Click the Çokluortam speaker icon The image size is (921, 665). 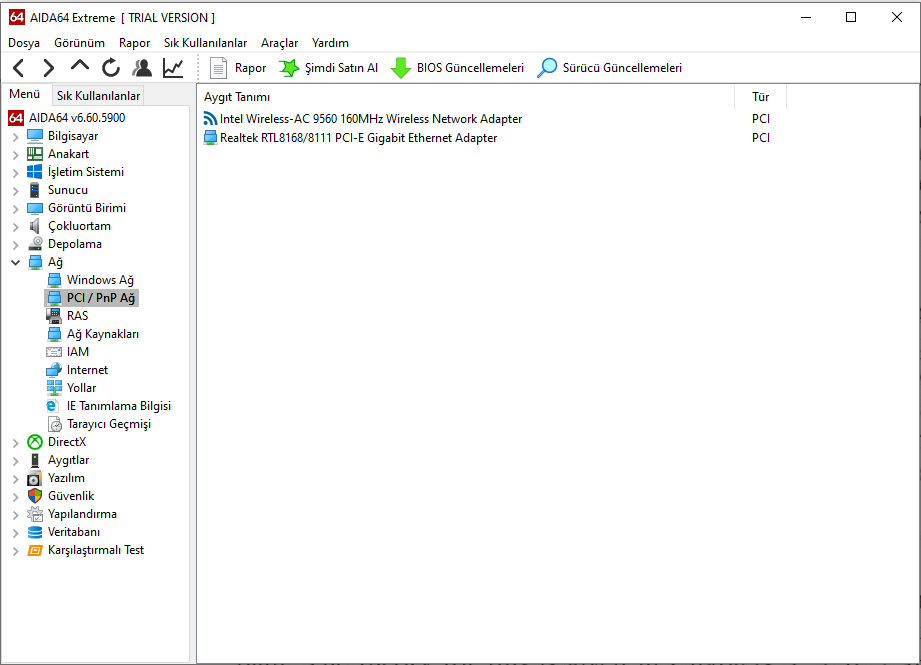(x=35, y=226)
